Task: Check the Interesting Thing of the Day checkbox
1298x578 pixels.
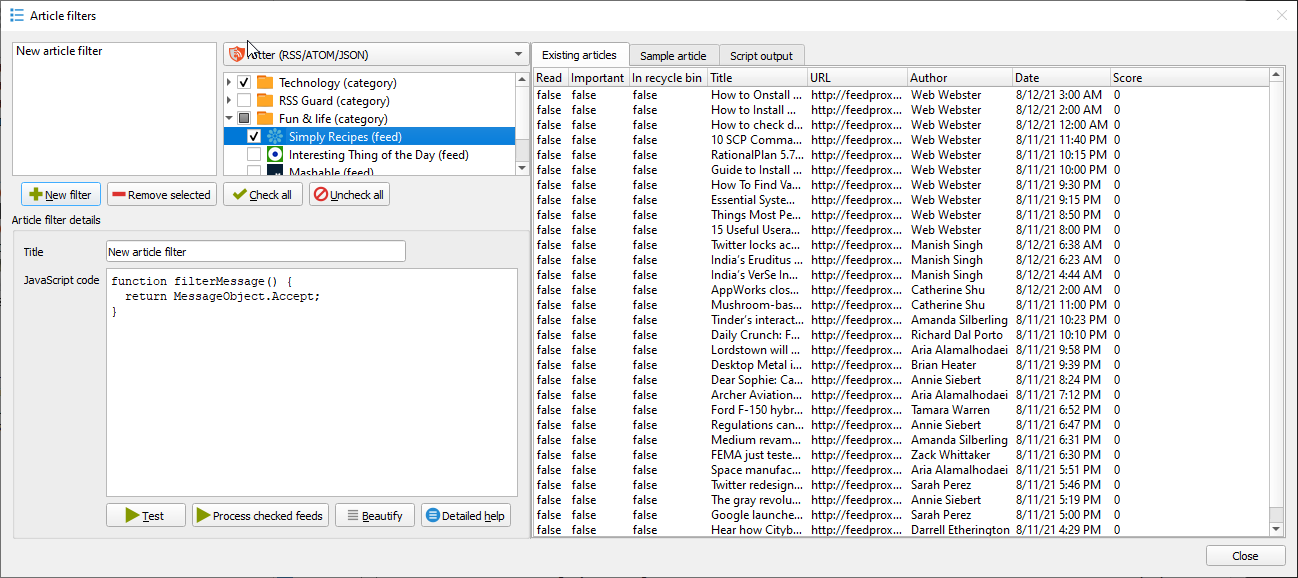Action: 254,155
